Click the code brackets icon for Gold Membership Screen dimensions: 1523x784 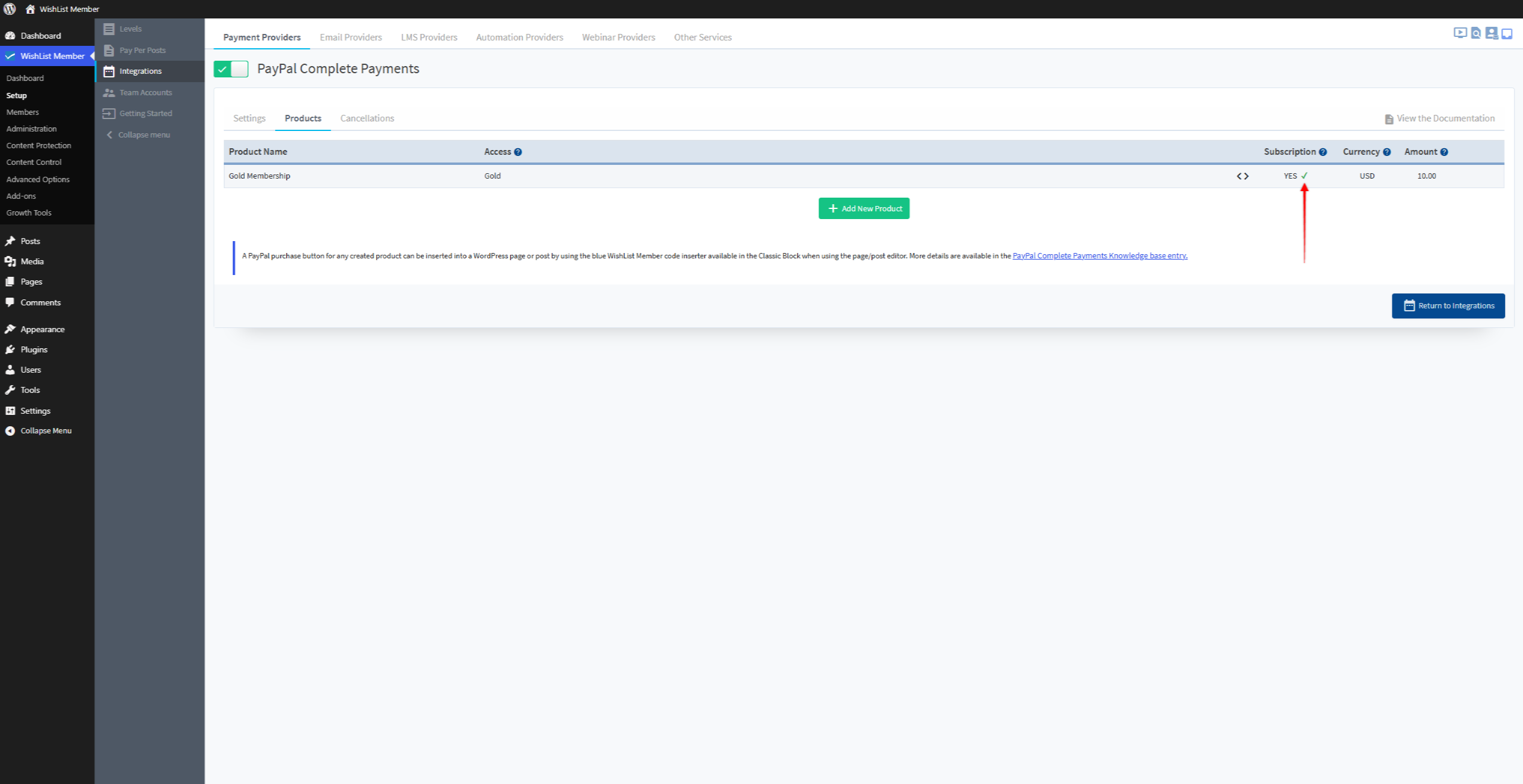click(x=1243, y=176)
